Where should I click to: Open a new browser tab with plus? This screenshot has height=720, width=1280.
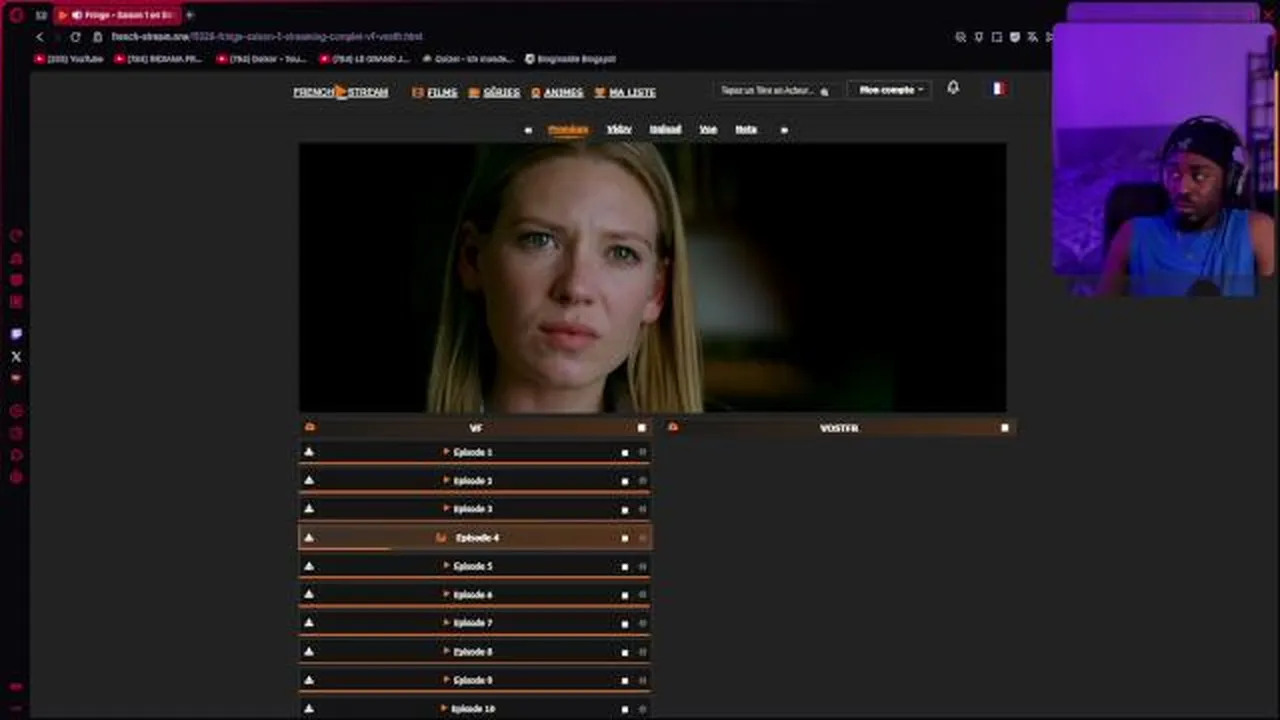[x=190, y=15]
